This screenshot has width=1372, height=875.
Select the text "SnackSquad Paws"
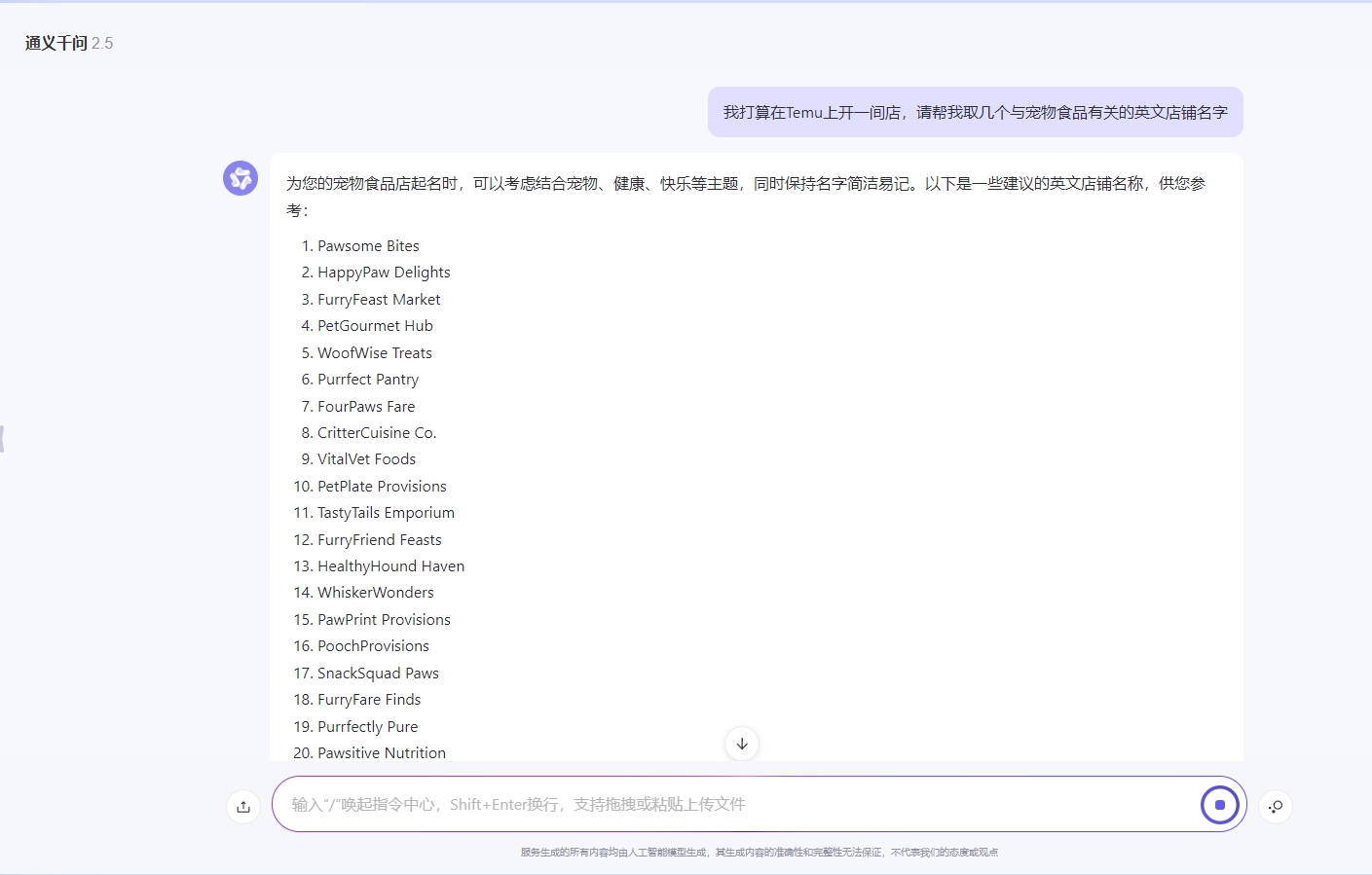(378, 674)
